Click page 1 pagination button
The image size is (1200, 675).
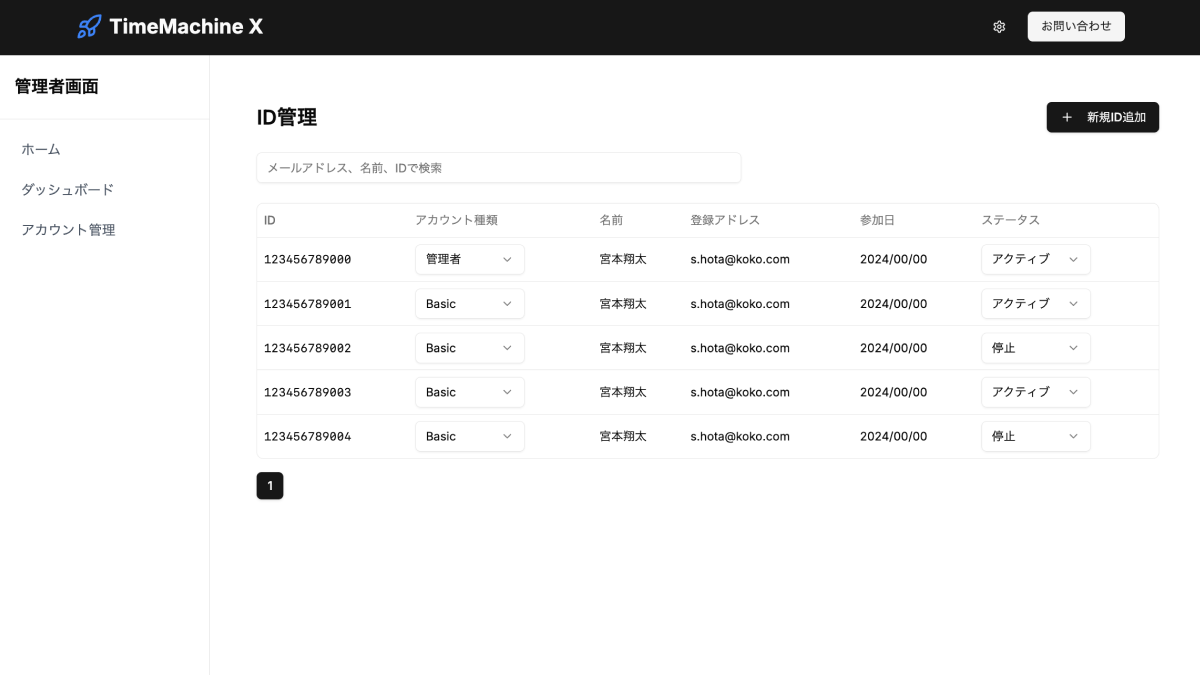270,486
